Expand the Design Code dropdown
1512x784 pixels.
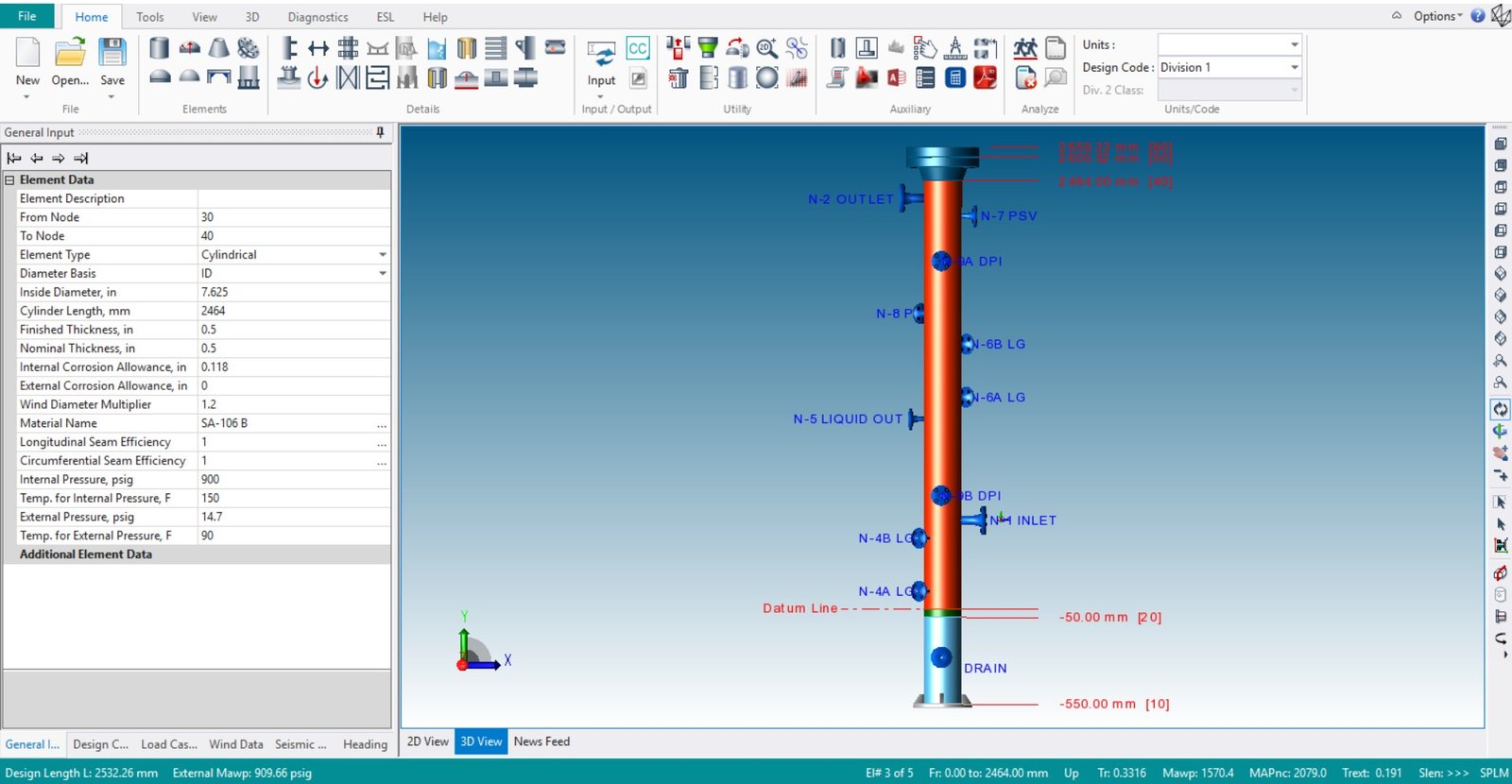tap(1294, 67)
